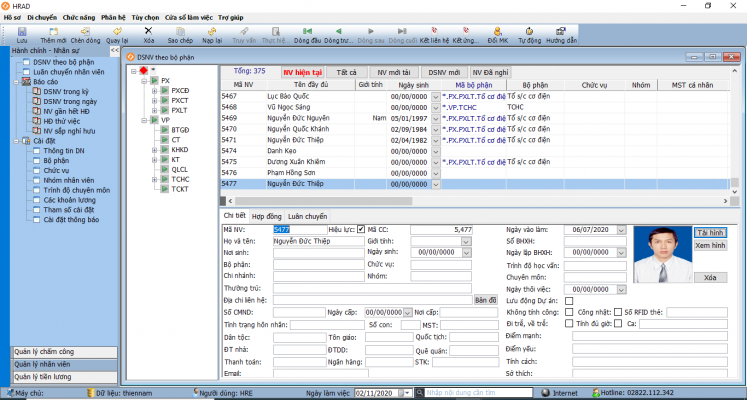Image resolution: width=747 pixels, height=400 pixels.
Task: Select DSNV trong ngày report
Action: coord(70,101)
